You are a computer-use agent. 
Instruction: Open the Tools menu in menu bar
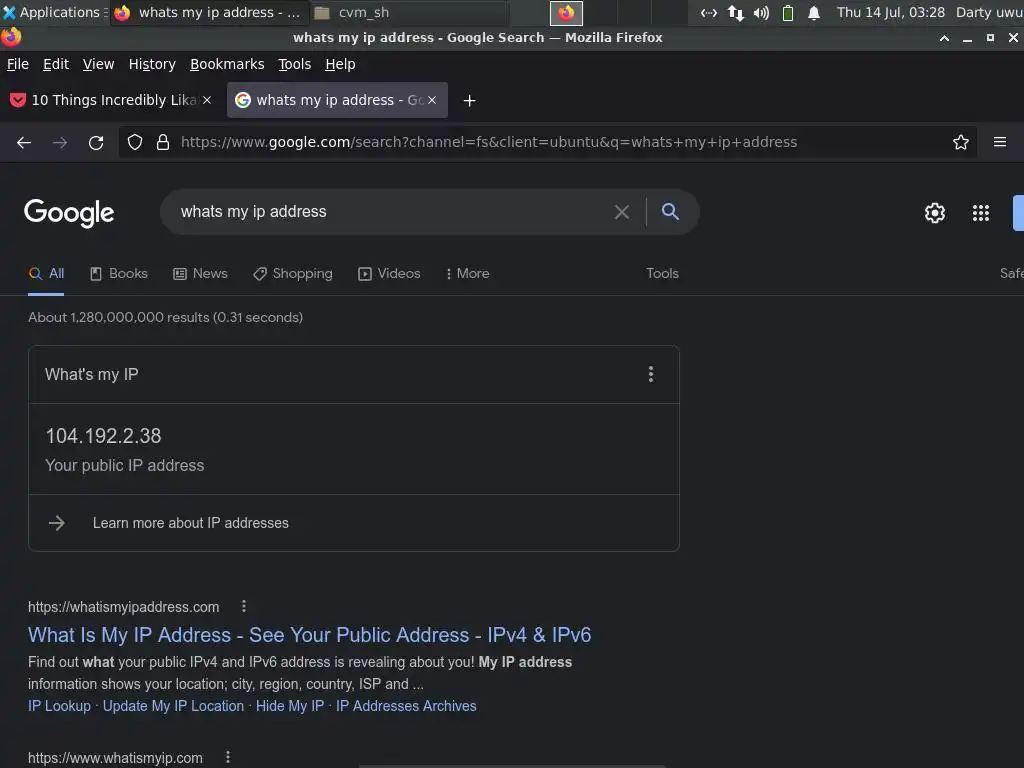point(295,64)
